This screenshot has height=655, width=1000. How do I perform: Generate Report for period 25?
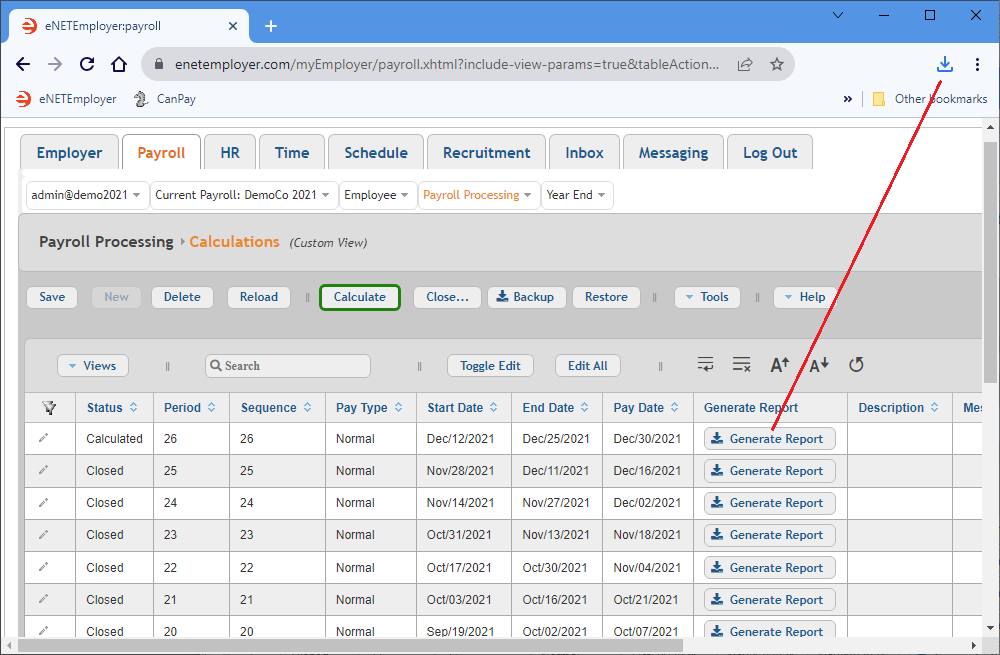(x=768, y=471)
